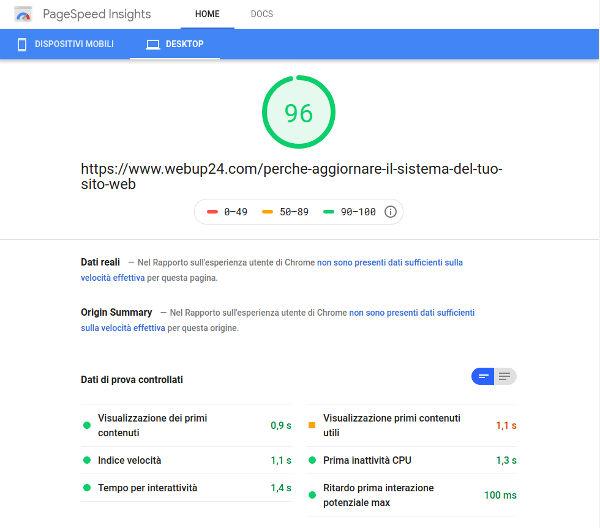Click 'Ritardo prima interazione potenziale max' metric

click(x=412, y=495)
